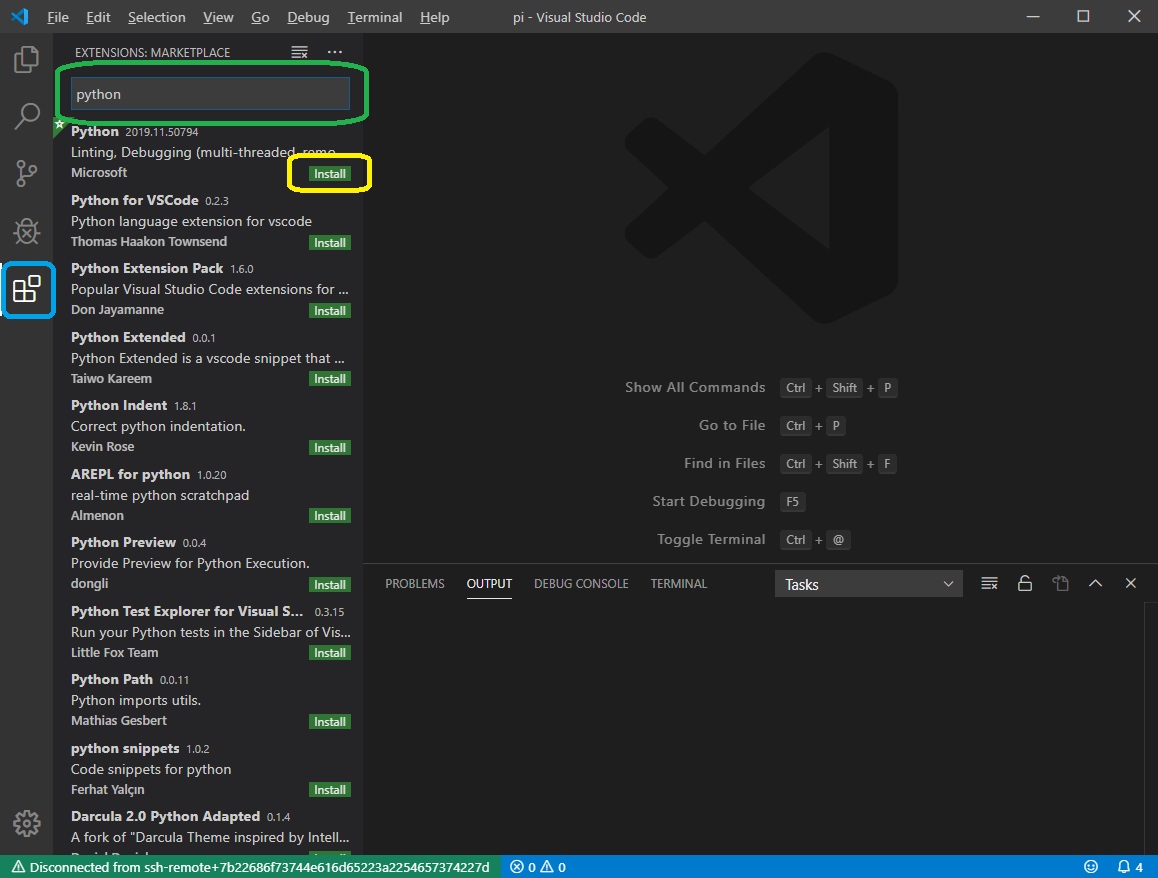Click the feedback smiley in status bar

(x=1090, y=867)
